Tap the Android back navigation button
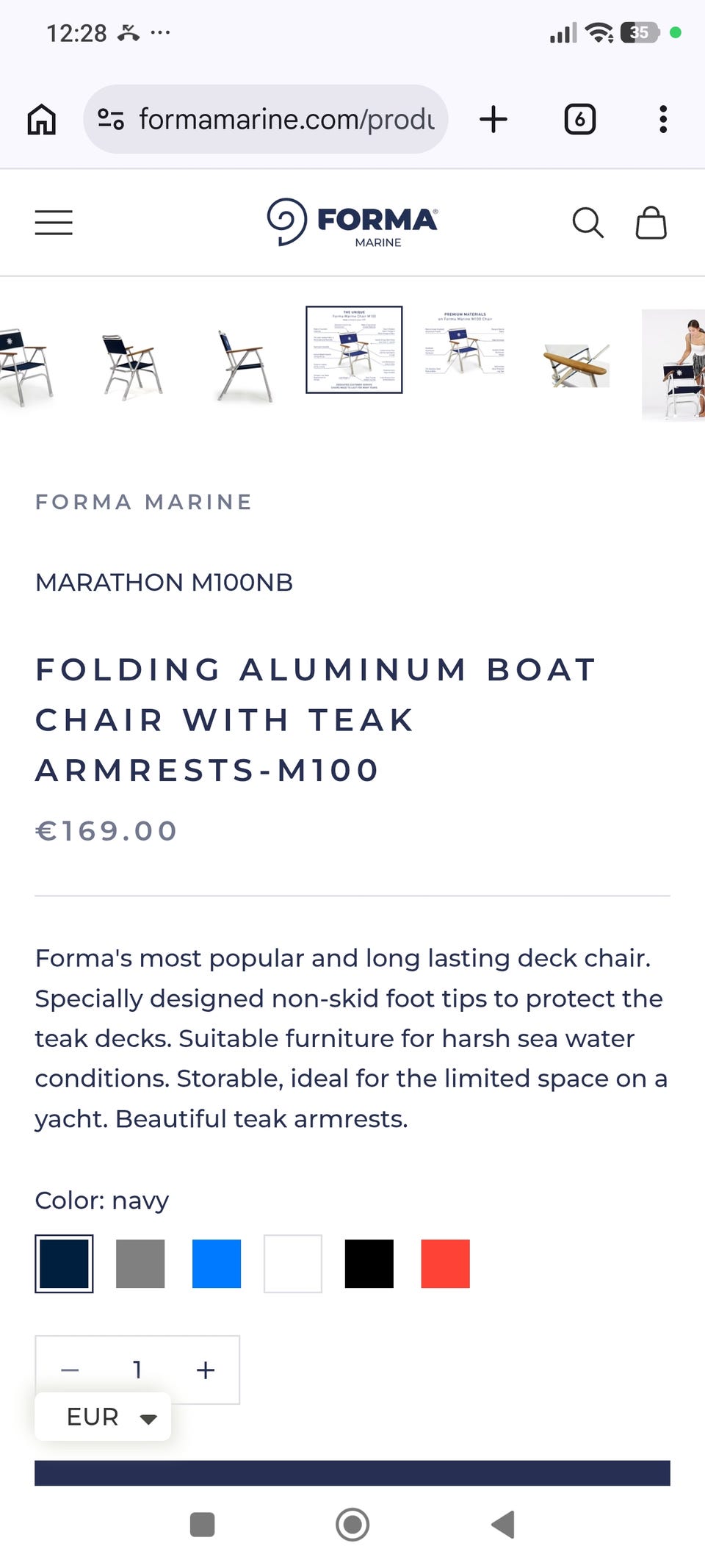705x1568 pixels. tap(503, 1525)
